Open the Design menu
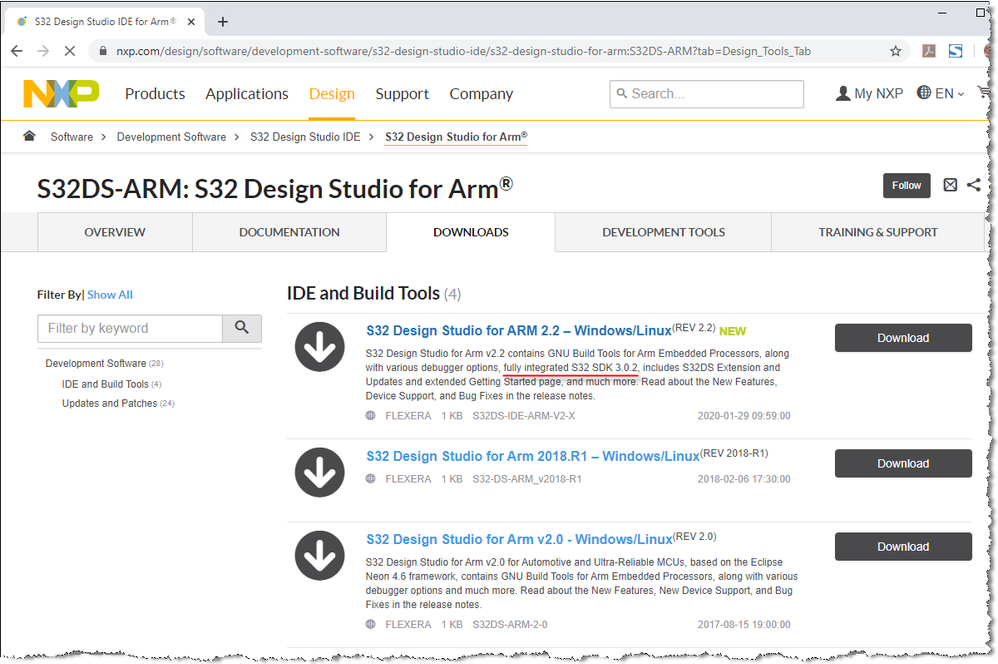 [332, 94]
